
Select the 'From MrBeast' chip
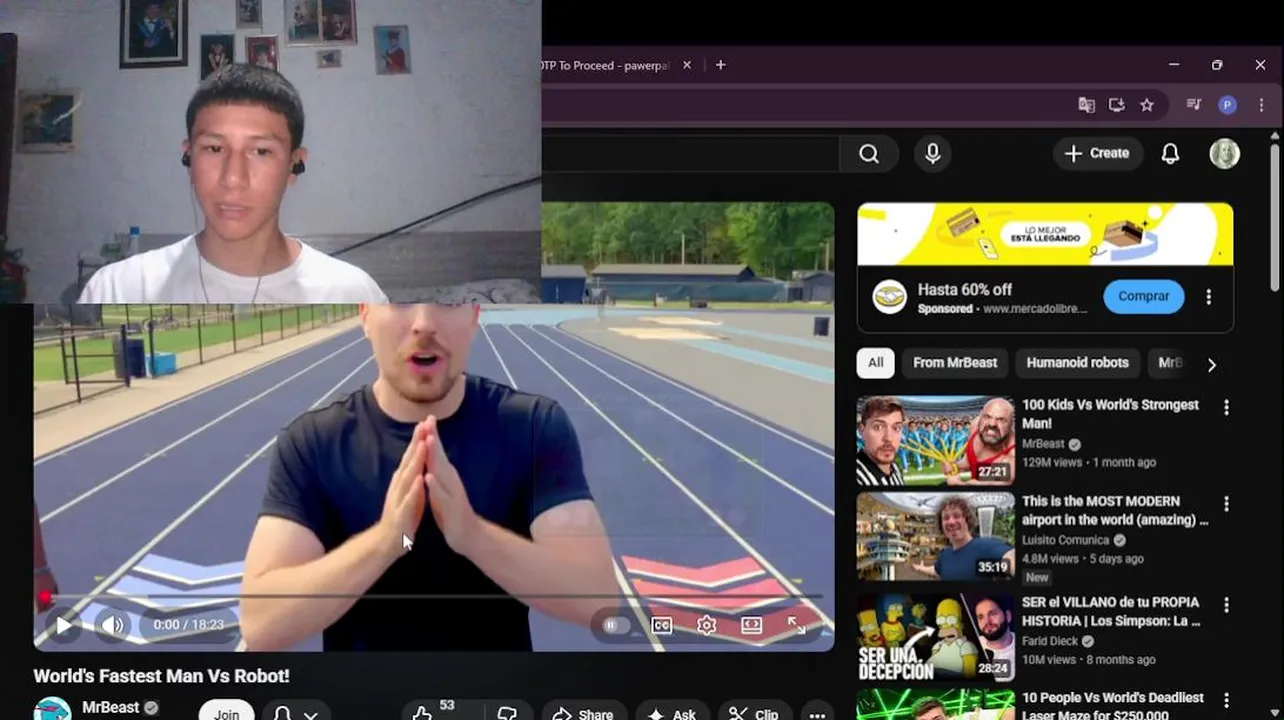[x=955, y=363]
